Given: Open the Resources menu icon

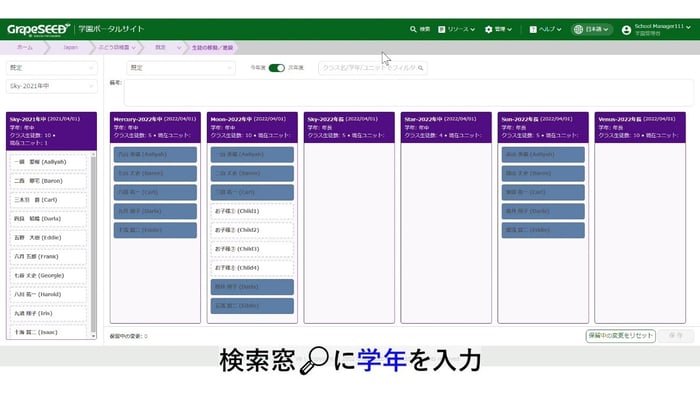Looking at the screenshot, I should [x=442, y=29].
